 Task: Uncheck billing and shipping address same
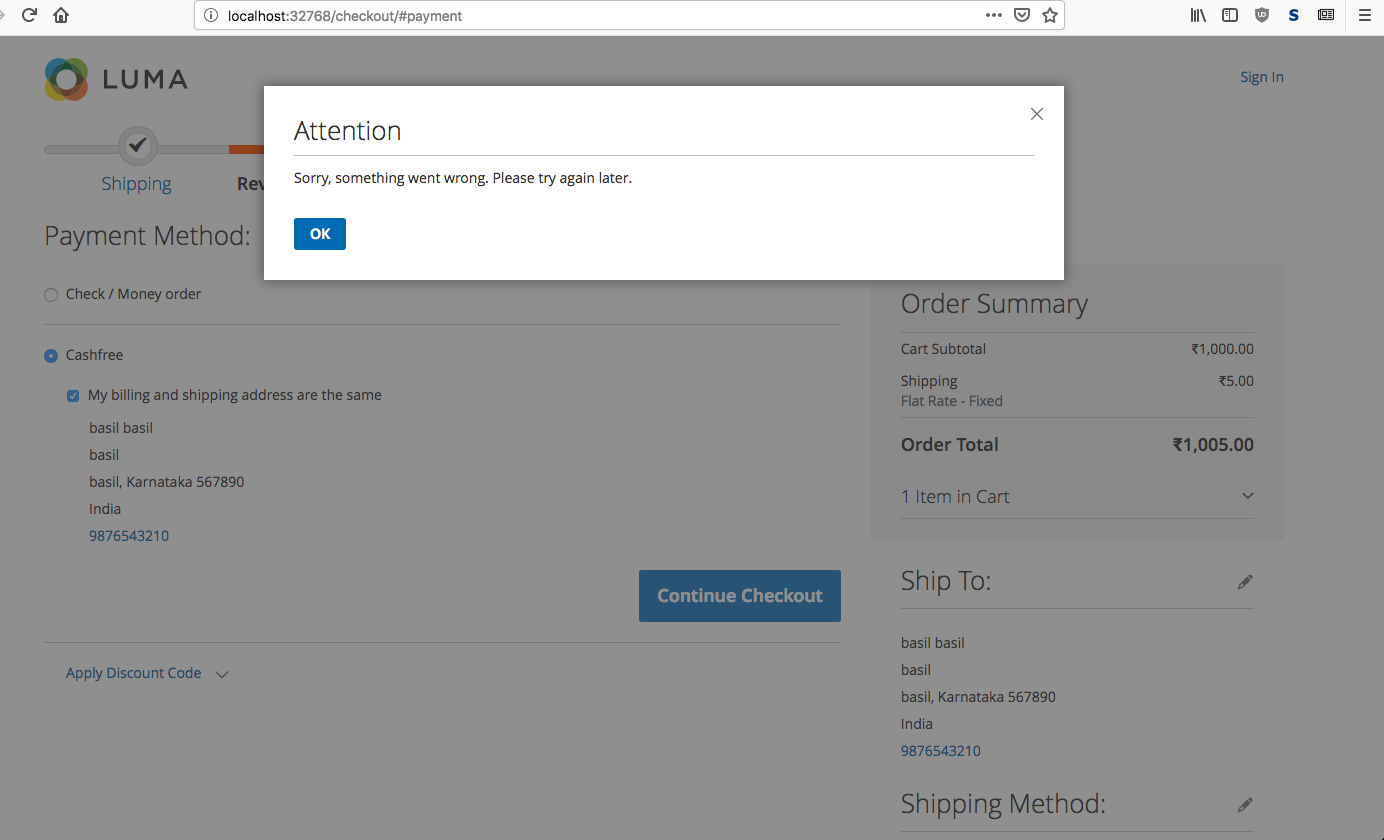pyautogui.click(x=73, y=396)
